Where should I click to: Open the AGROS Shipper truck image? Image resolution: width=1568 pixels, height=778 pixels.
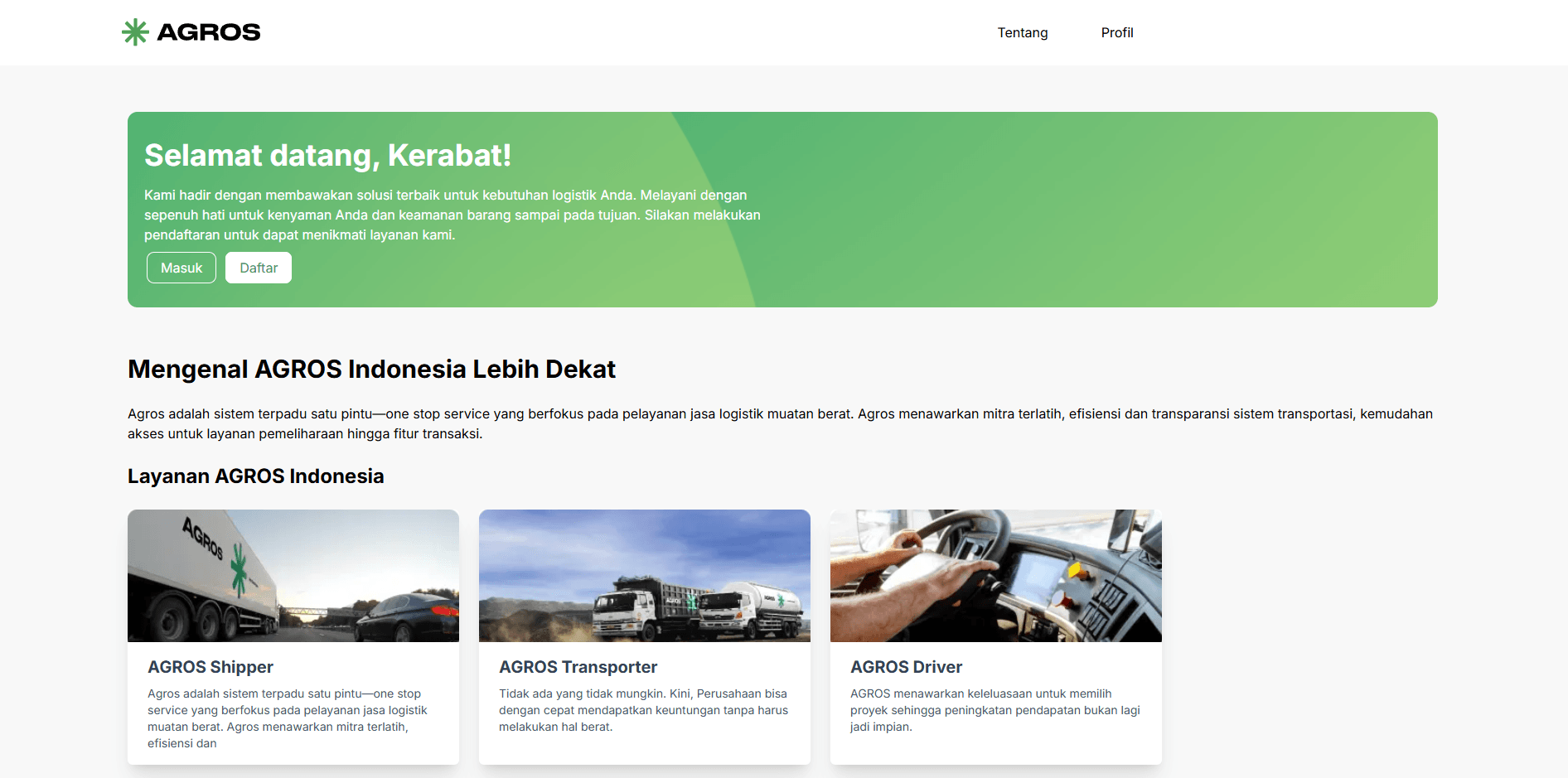pyautogui.click(x=293, y=576)
